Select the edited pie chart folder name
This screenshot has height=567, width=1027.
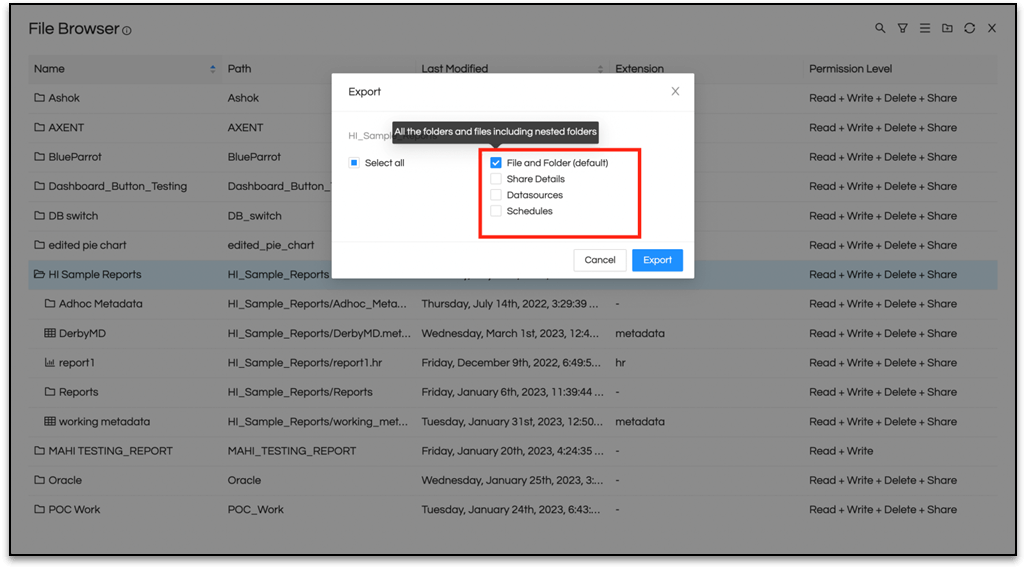pos(87,245)
